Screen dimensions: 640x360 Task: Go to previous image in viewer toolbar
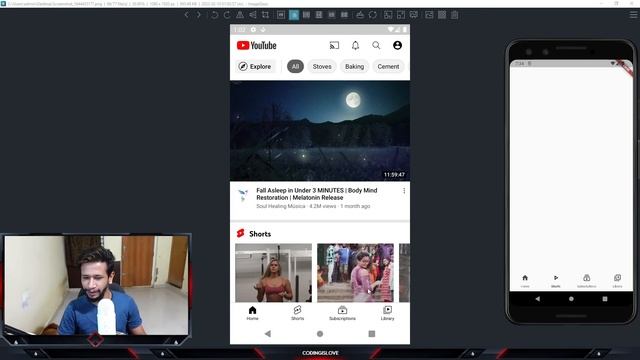(x=187, y=15)
